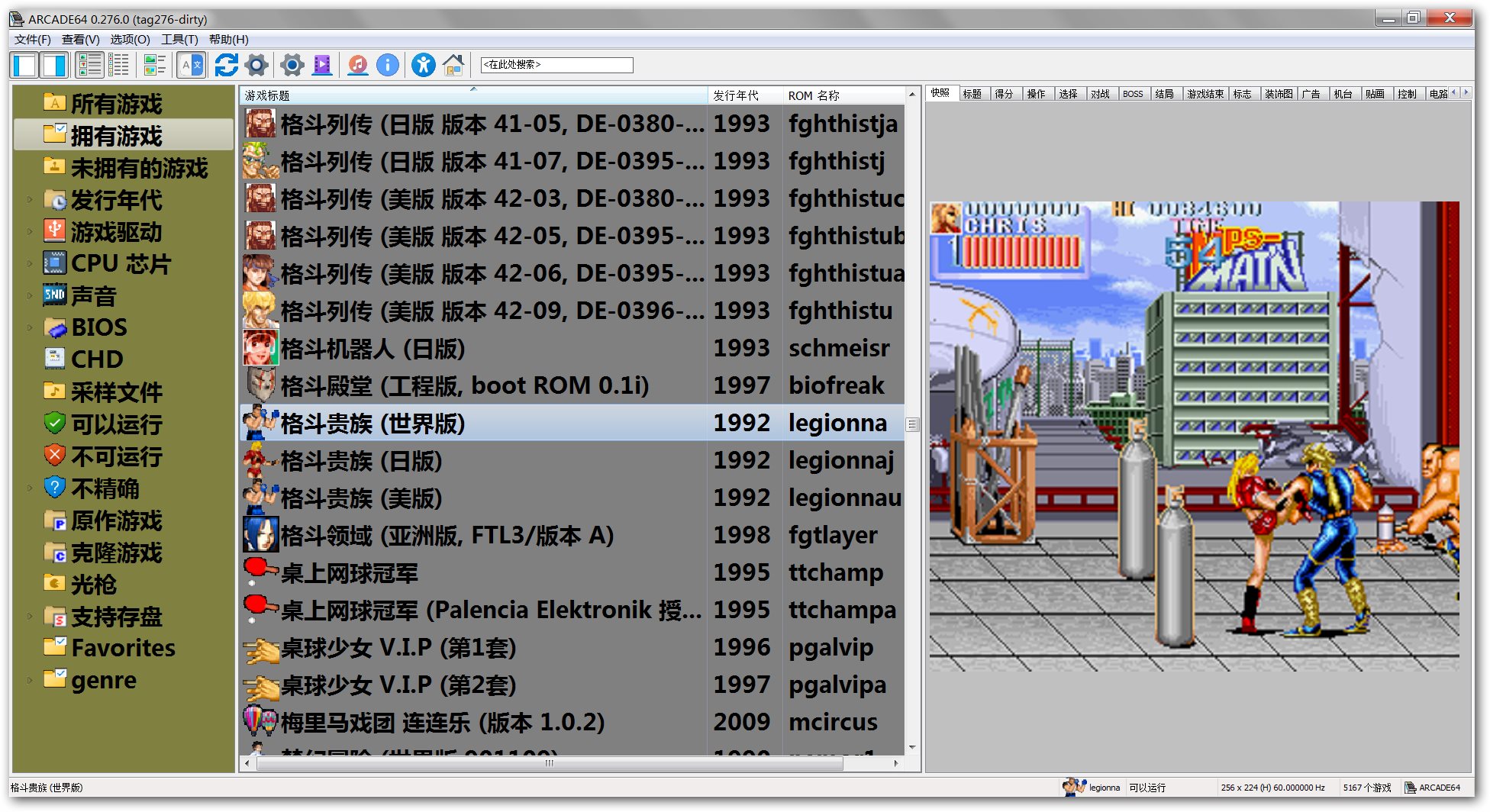Toggle the translation A/文 language button
Viewport: 1490px width, 812px height.
pos(191,66)
